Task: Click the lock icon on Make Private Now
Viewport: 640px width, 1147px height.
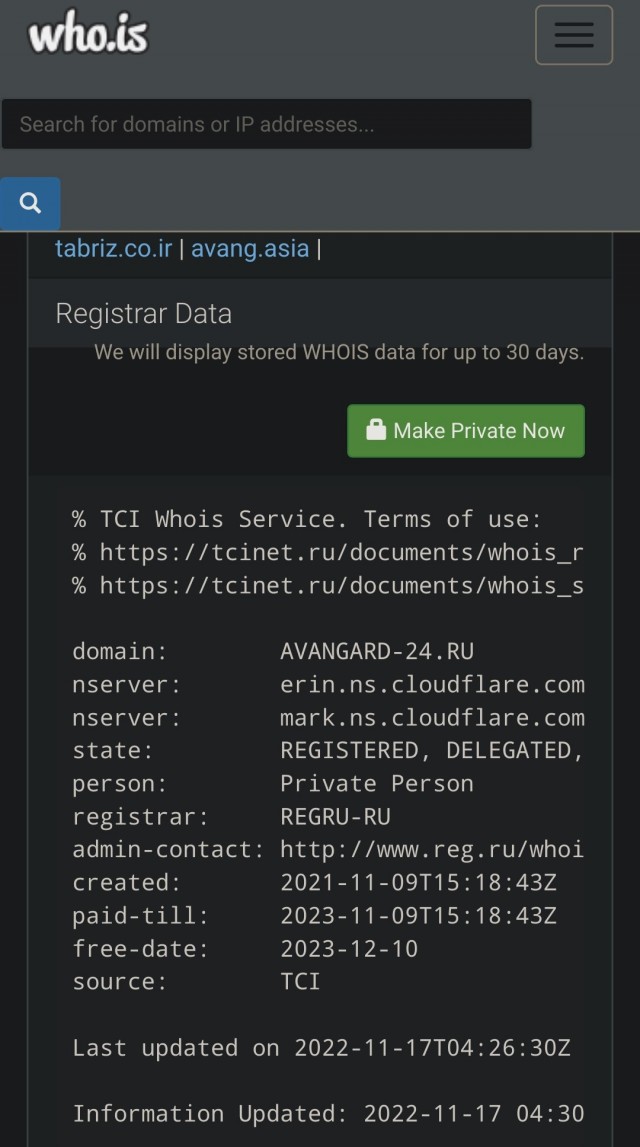Action: click(x=376, y=430)
